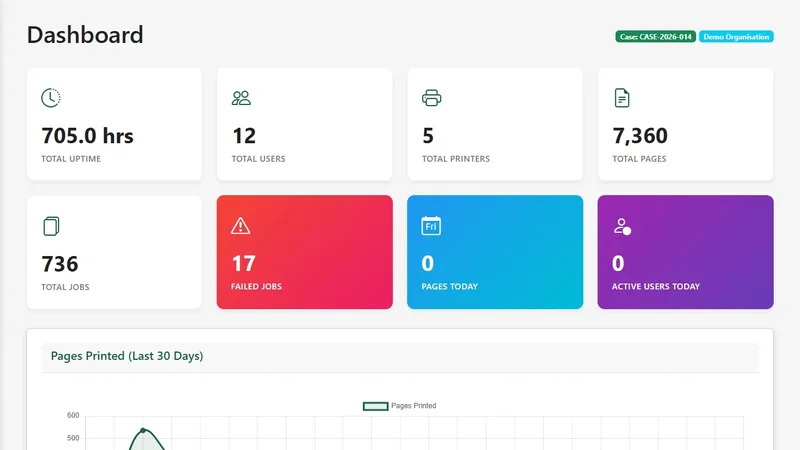This screenshot has width=800, height=450.
Task: Click the TOTAL PAGES label
Action: 639,159
